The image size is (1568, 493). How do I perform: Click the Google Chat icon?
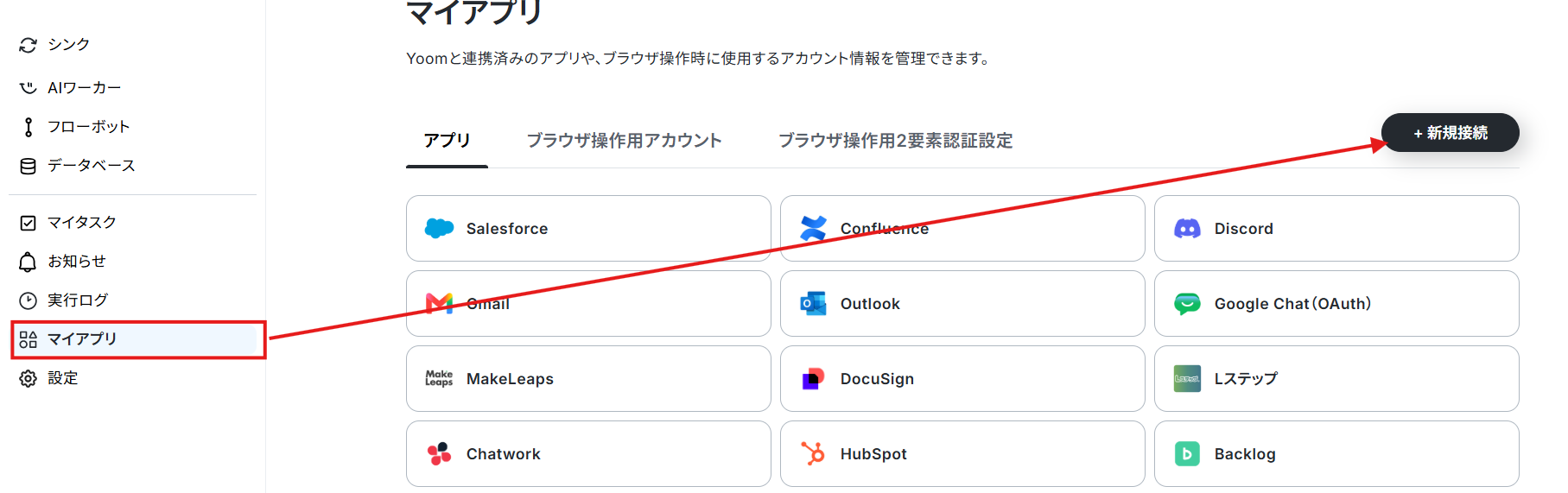pos(1187,303)
